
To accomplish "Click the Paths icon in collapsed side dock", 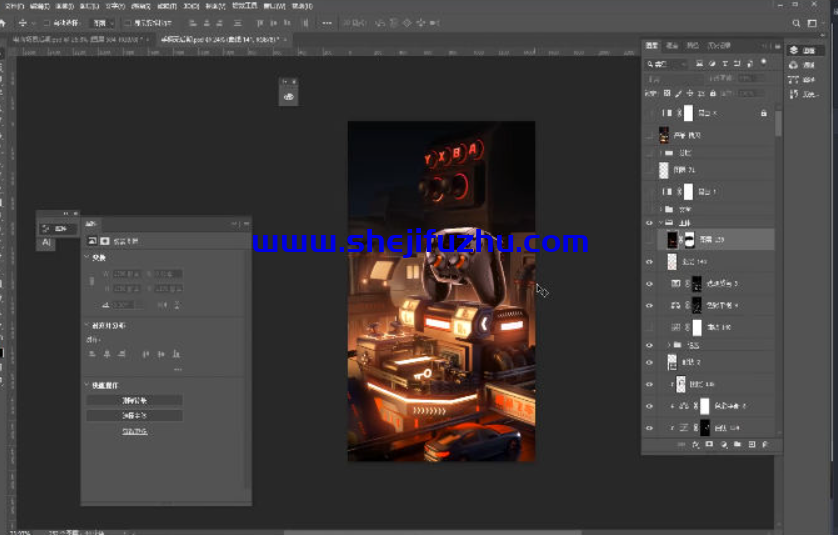I will pos(794,80).
